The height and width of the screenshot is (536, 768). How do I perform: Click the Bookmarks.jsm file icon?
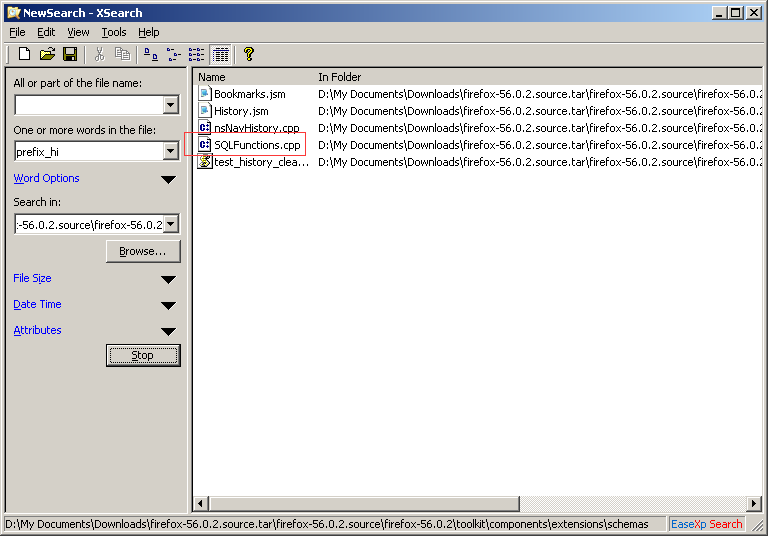coord(205,94)
